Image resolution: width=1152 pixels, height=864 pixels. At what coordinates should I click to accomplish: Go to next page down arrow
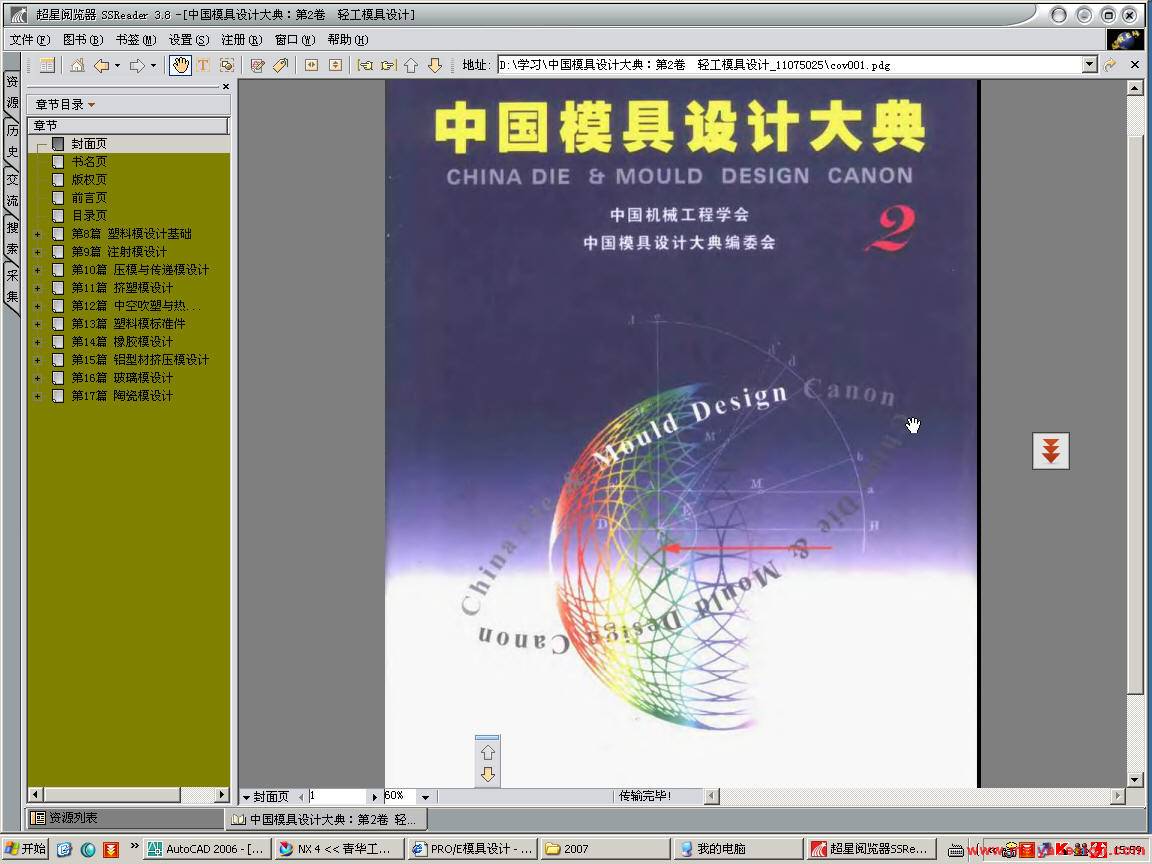click(x=435, y=65)
